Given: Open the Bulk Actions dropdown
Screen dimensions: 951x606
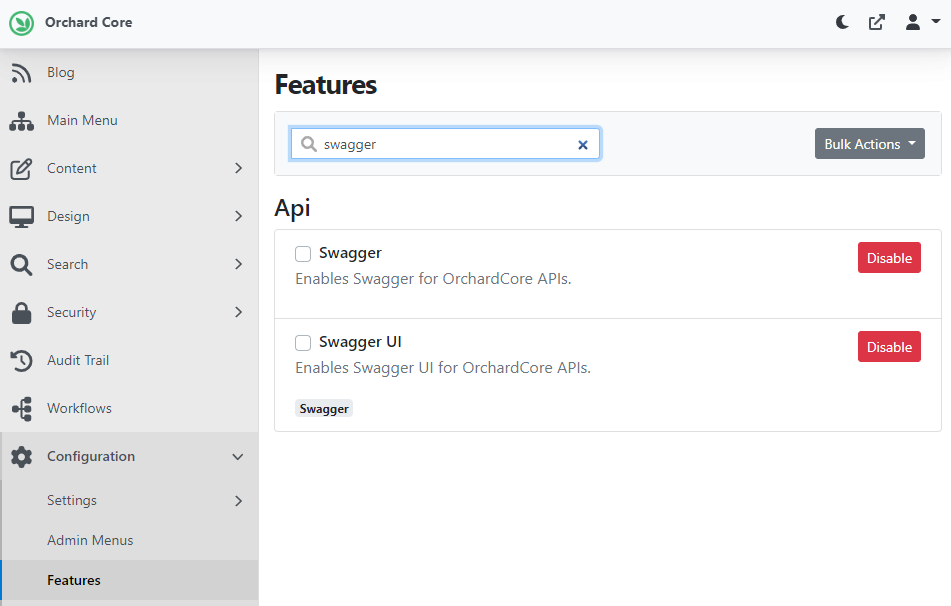Looking at the screenshot, I should (x=869, y=144).
